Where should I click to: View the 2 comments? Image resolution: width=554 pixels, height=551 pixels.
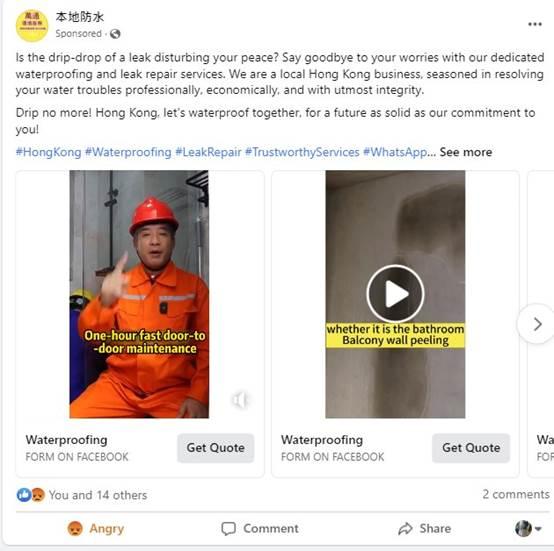click(516, 494)
